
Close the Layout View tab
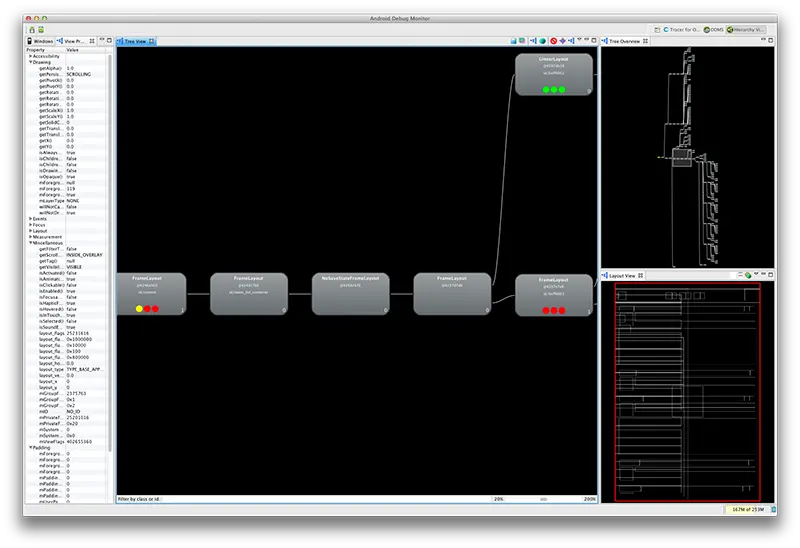click(640, 276)
